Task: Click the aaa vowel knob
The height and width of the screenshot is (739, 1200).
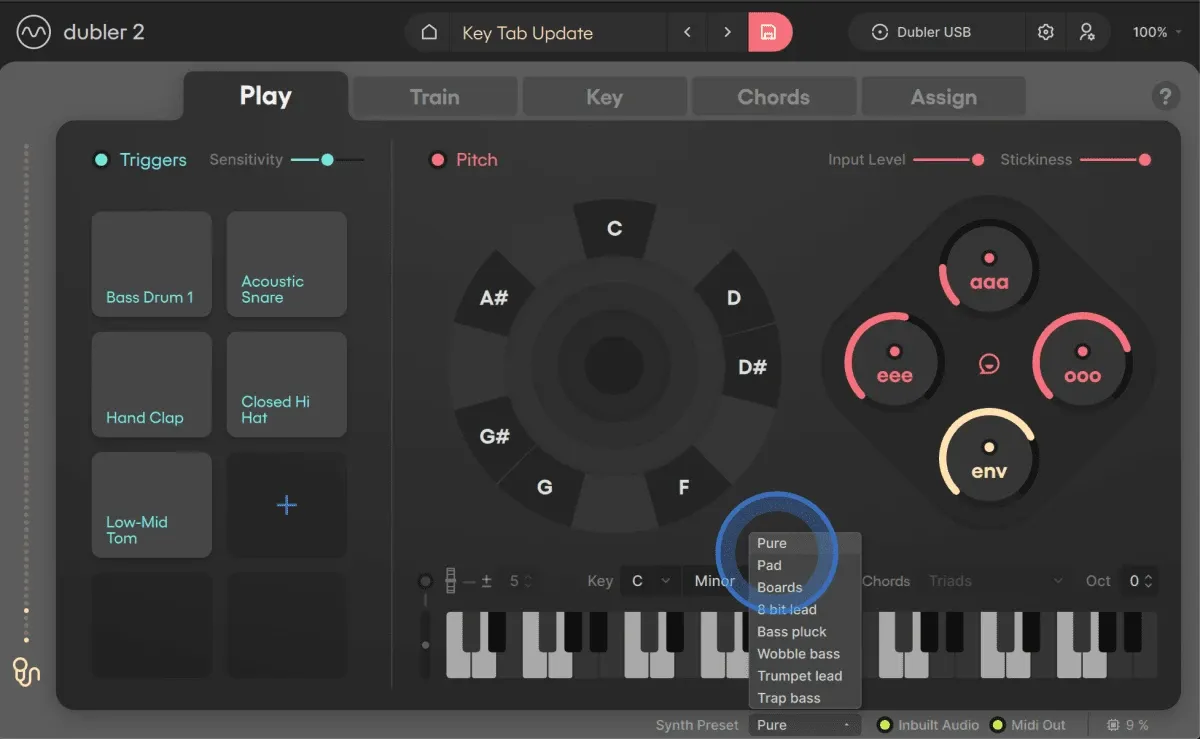Action: (x=989, y=270)
